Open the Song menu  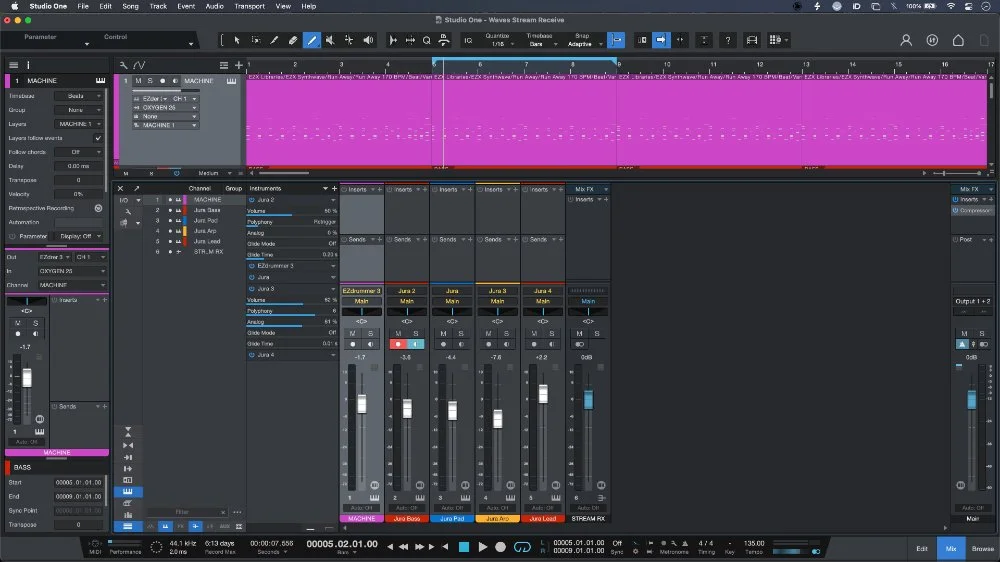tap(130, 6)
